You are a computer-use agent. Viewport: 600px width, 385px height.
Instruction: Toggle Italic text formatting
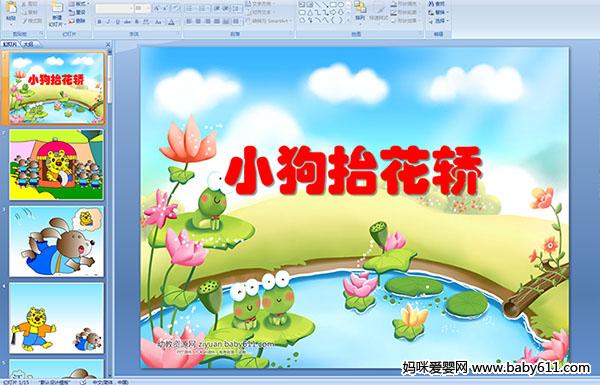tap(108, 22)
